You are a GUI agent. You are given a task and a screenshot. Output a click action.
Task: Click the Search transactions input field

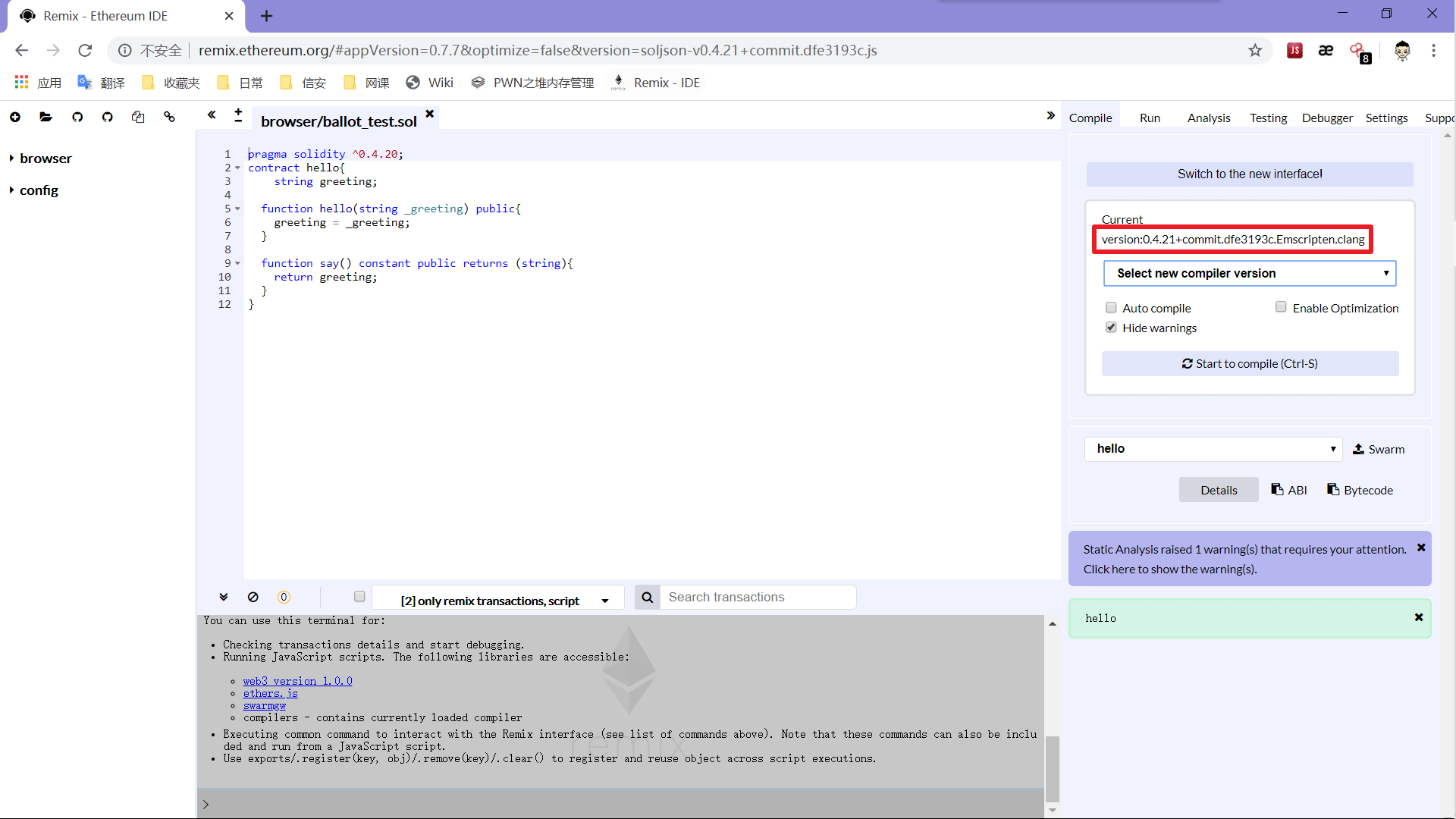758,598
